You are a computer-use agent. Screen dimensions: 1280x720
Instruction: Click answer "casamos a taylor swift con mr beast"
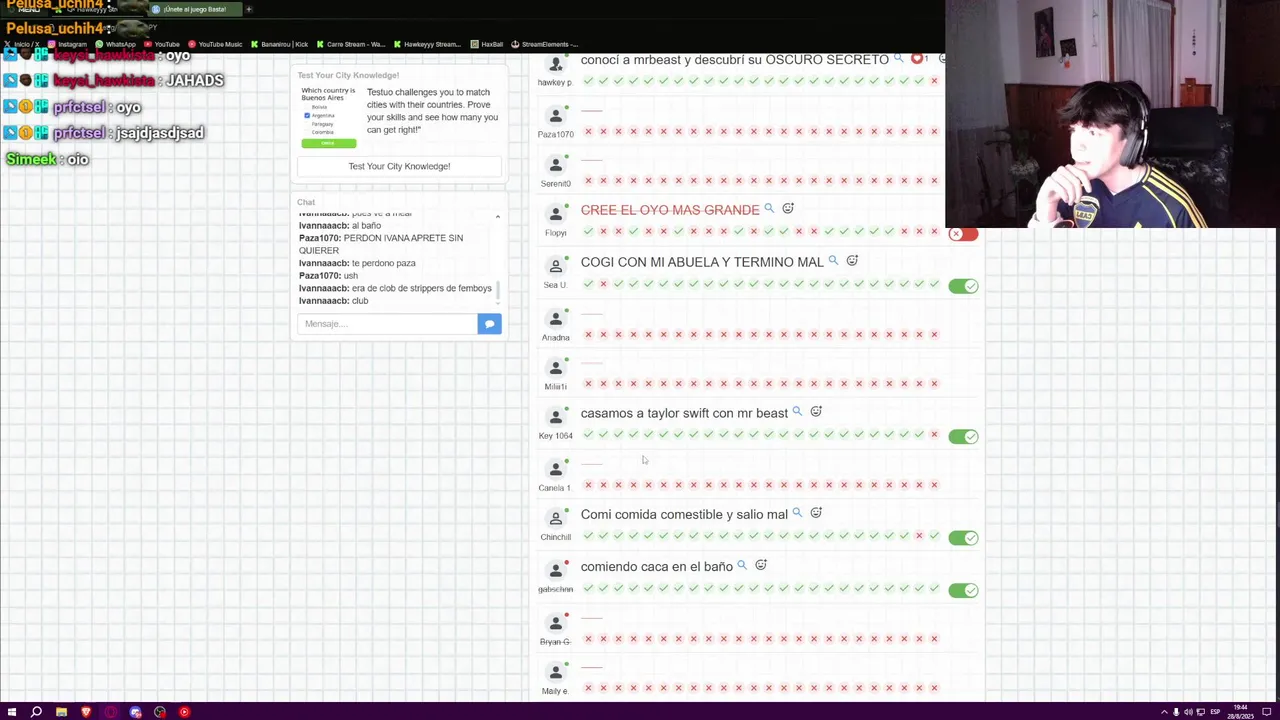click(684, 413)
